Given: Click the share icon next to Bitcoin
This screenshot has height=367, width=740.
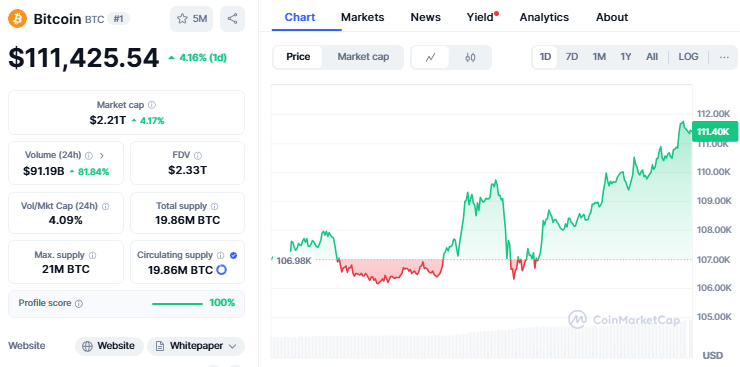Looking at the screenshot, I should (x=232, y=19).
